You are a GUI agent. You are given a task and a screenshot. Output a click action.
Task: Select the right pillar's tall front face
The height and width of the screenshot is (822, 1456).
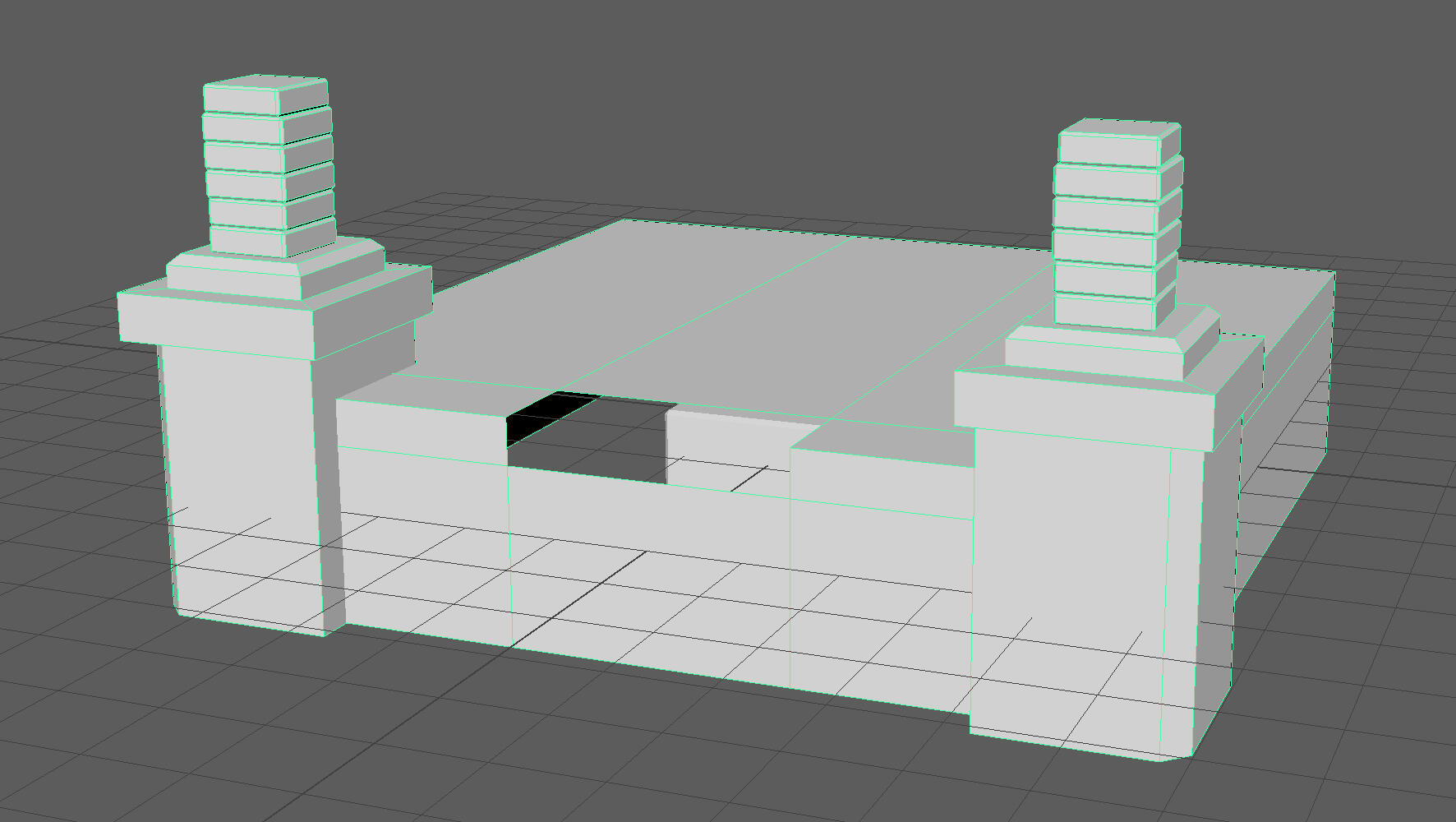click(x=1068, y=592)
